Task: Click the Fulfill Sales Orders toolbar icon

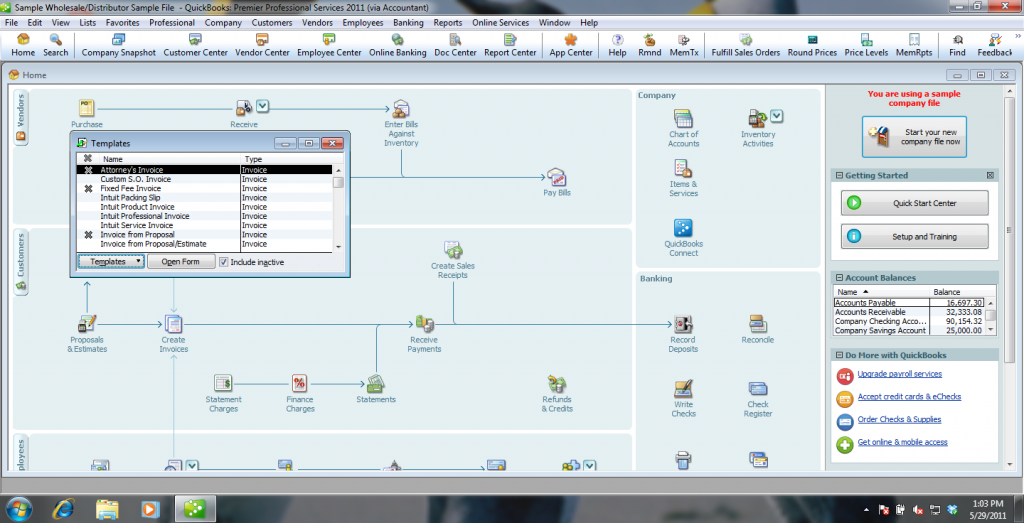Action: (x=745, y=45)
